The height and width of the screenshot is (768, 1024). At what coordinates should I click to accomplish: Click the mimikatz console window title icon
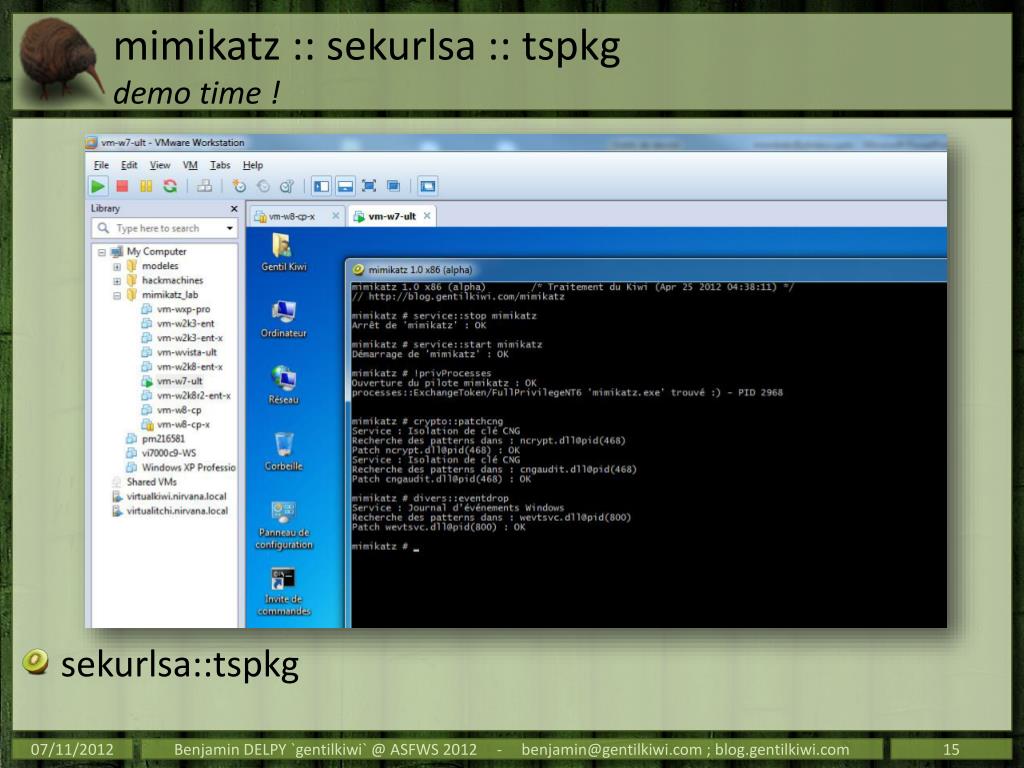tap(358, 270)
